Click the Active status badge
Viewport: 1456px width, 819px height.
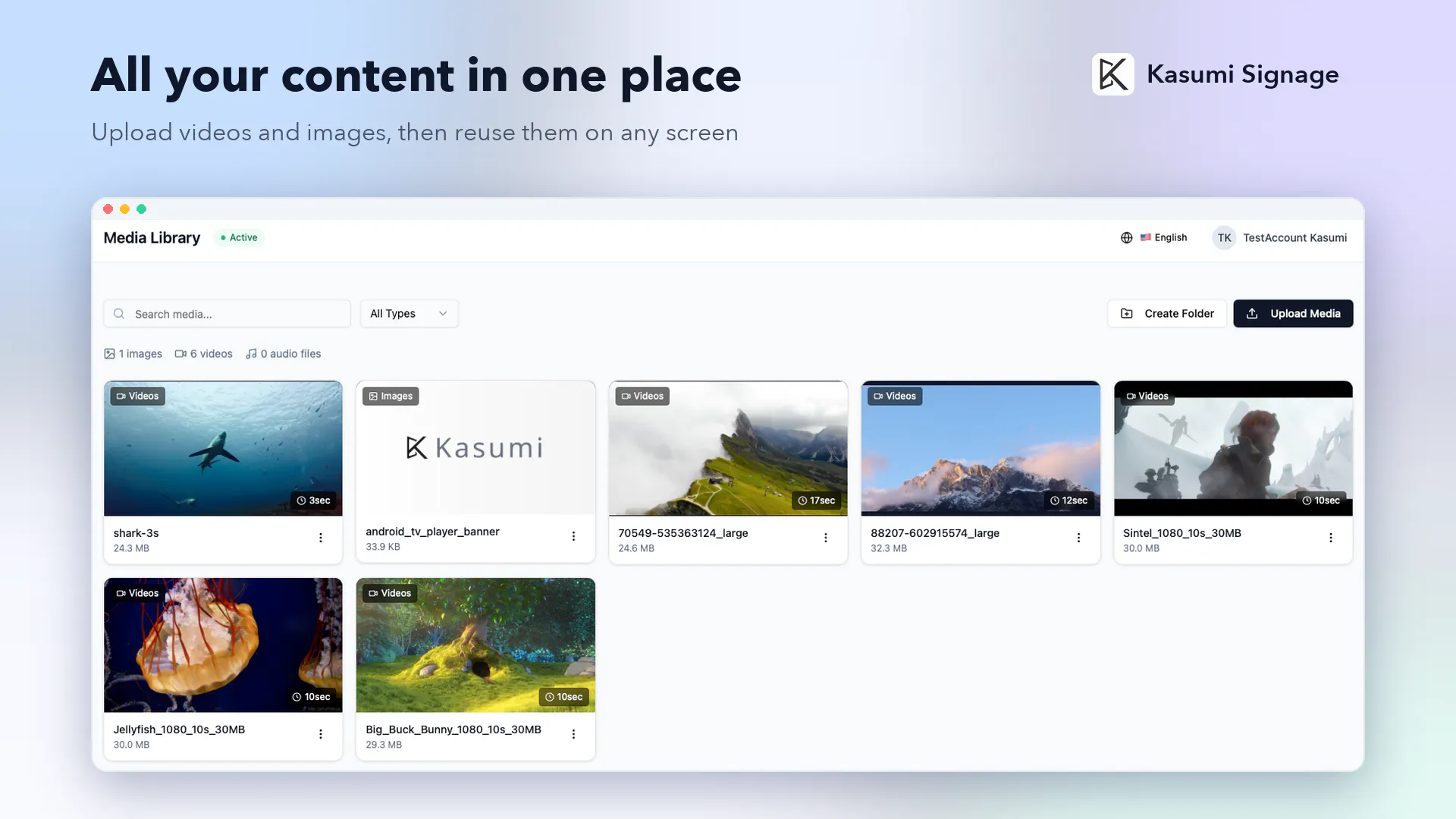pos(239,237)
